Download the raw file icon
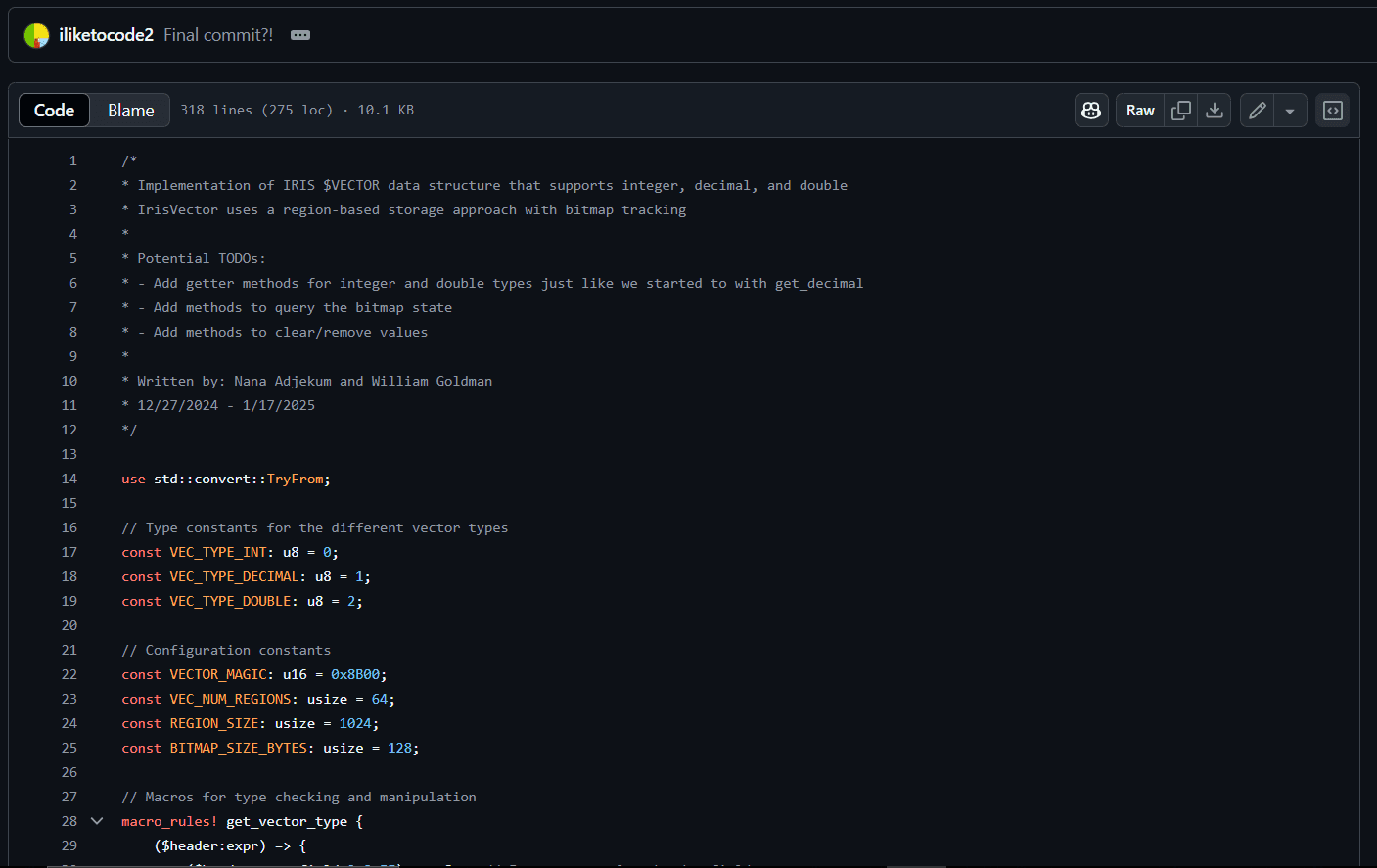This screenshot has height=868, width=1377. pos(1215,111)
